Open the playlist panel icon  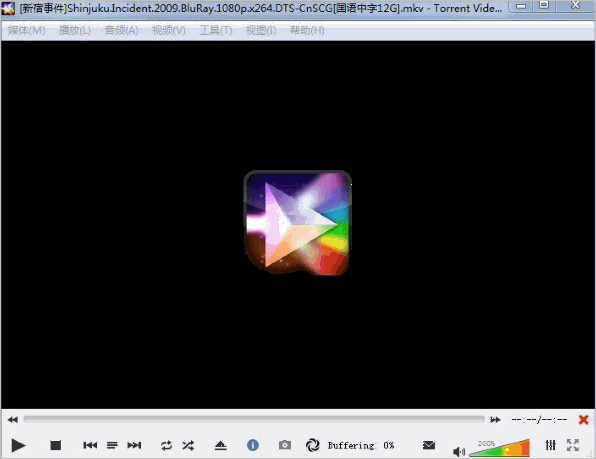[112, 445]
